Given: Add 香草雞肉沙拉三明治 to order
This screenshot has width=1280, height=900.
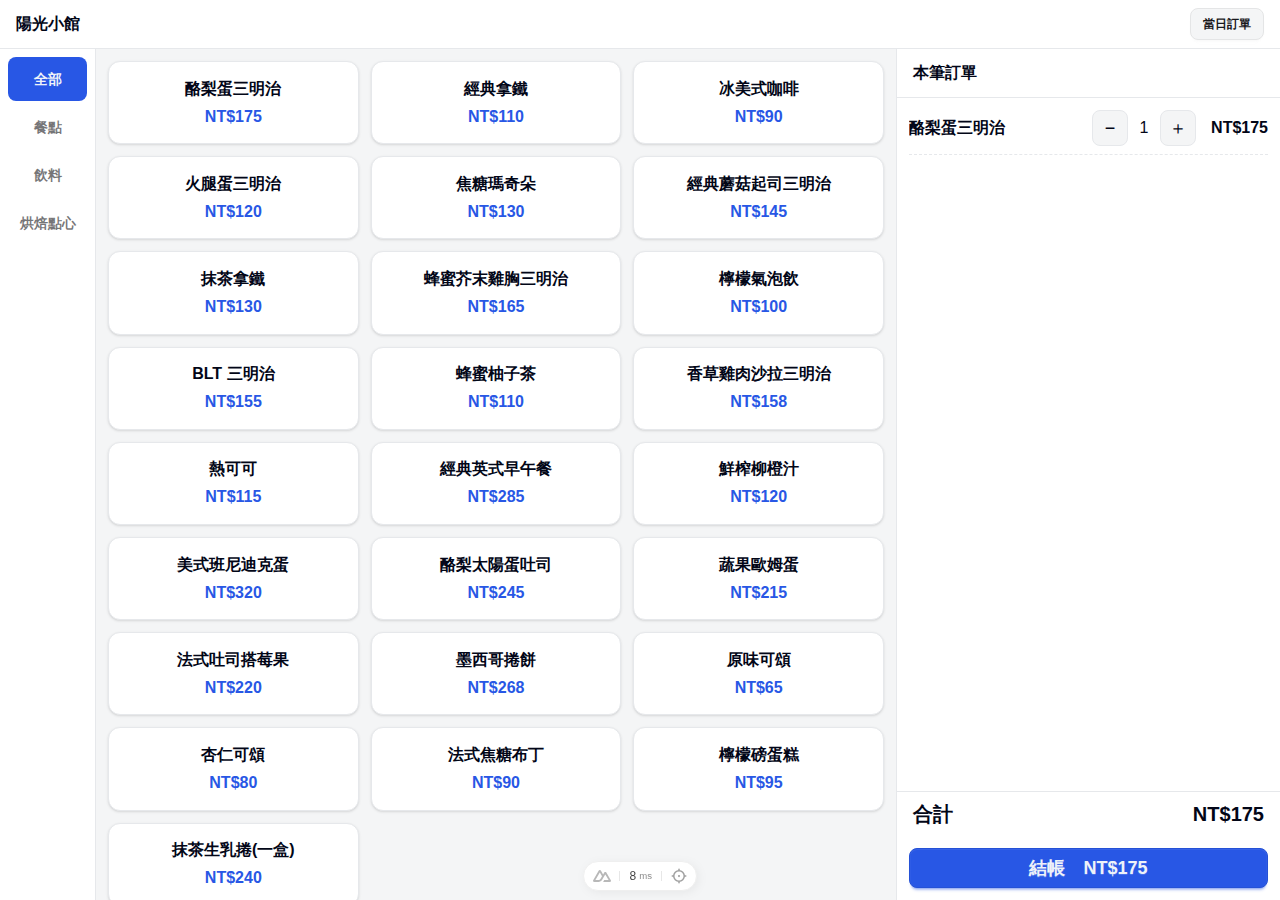Looking at the screenshot, I should [758, 388].
